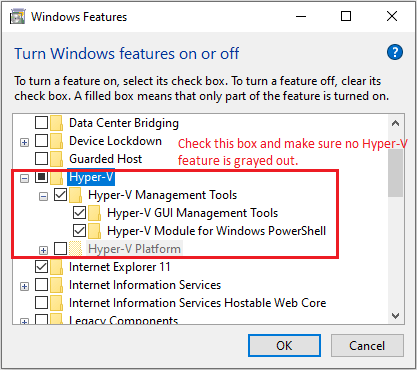Screen dimensions: 417x370
Task: Minimize the Windows Features window
Action: click(x=301, y=16)
